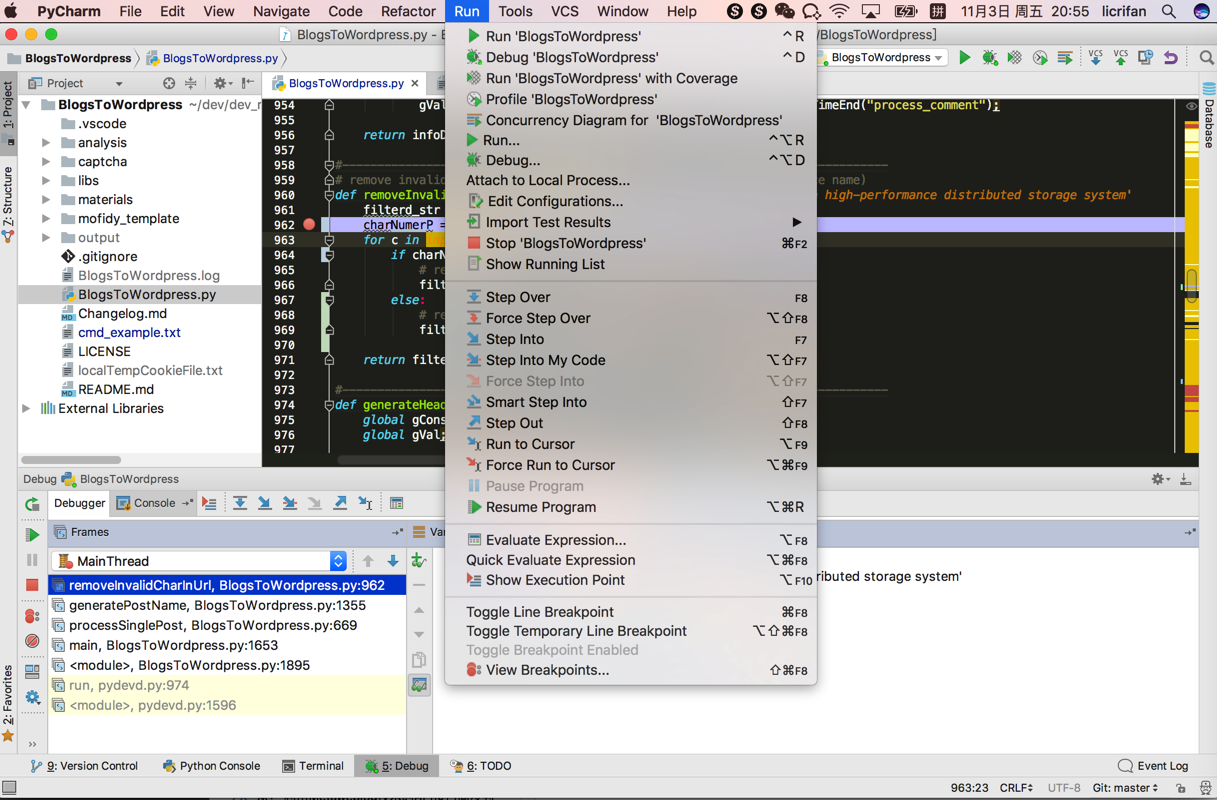Click Rerun BlogsToWordpress icon in Debug panel
The width and height of the screenshot is (1217, 801).
32,504
